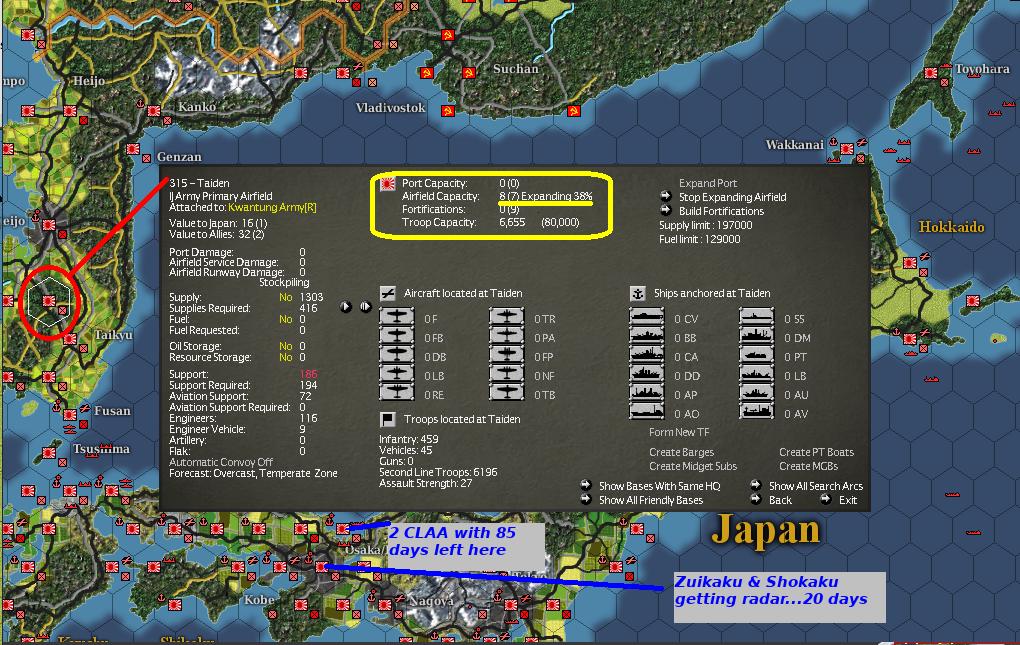Stop Expanding Airfield arrow toggle
Image resolution: width=1020 pixels, height=645 pixels.
pos(665,196)
